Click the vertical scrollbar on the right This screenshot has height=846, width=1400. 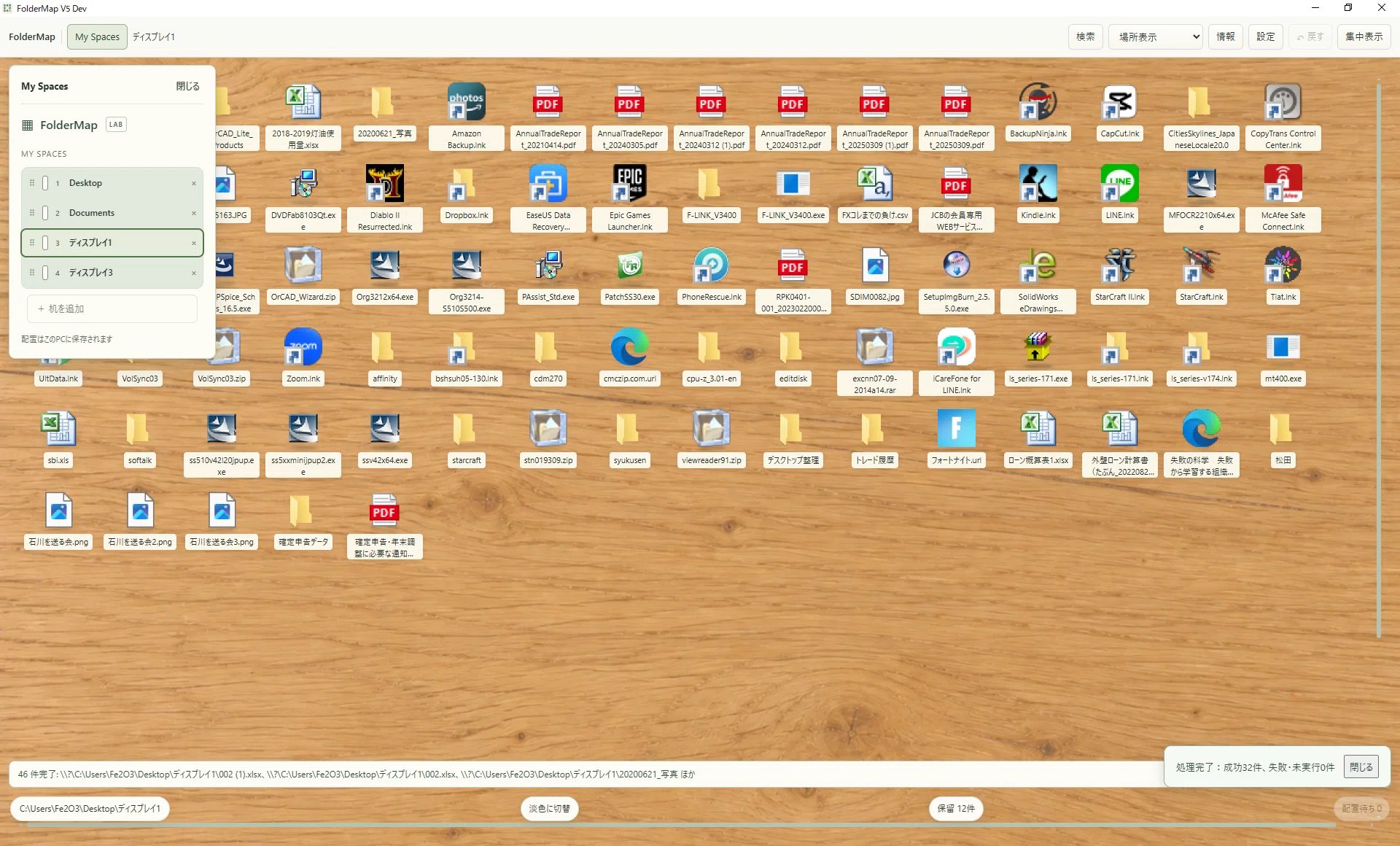(x=1379, y=361)
